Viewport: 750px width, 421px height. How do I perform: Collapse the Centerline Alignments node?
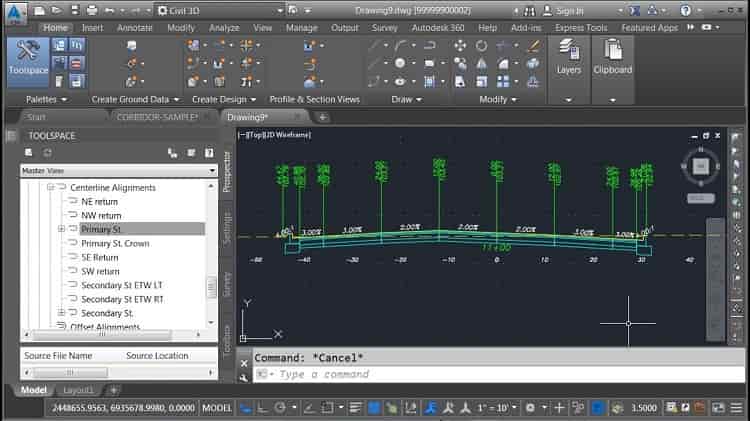point(50,188)
